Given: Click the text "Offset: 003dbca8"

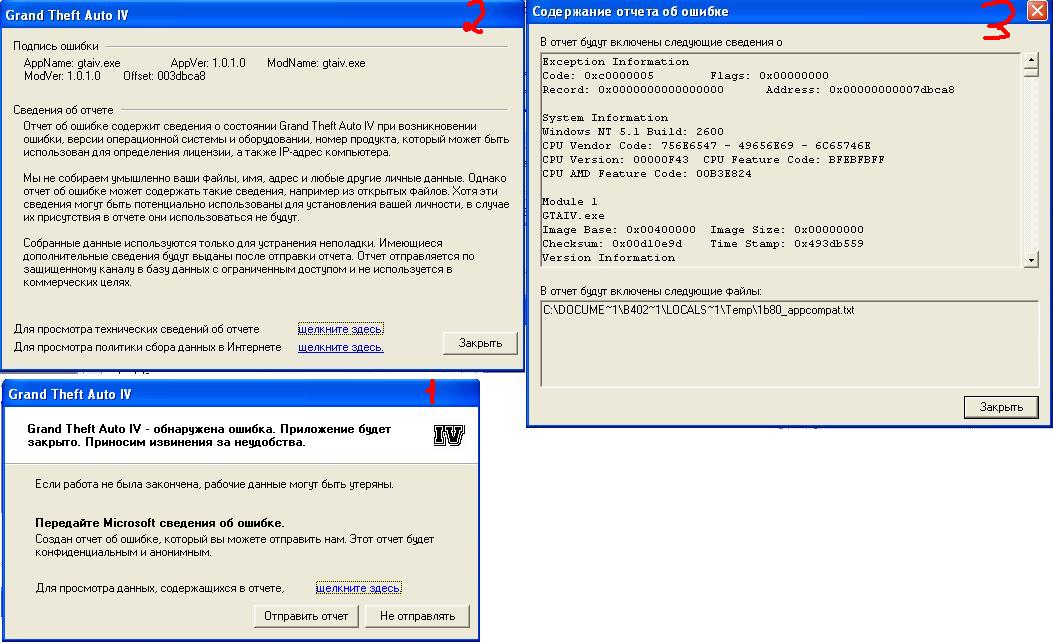Looking at the screenshot, I should pyautogui.click(x=165, y=76).
